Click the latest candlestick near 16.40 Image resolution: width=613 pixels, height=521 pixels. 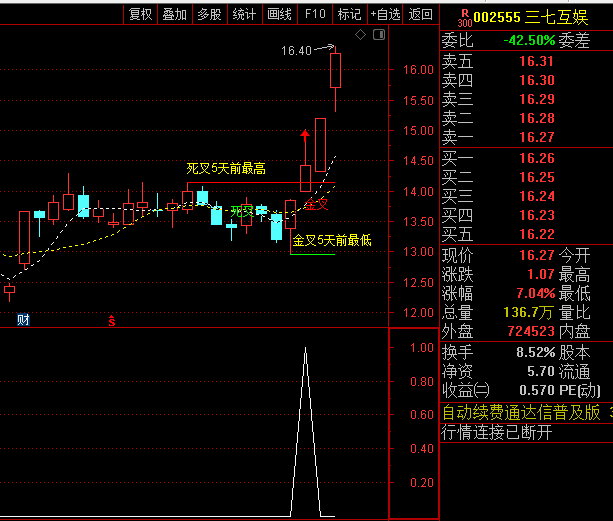click(x=335, y=71)
